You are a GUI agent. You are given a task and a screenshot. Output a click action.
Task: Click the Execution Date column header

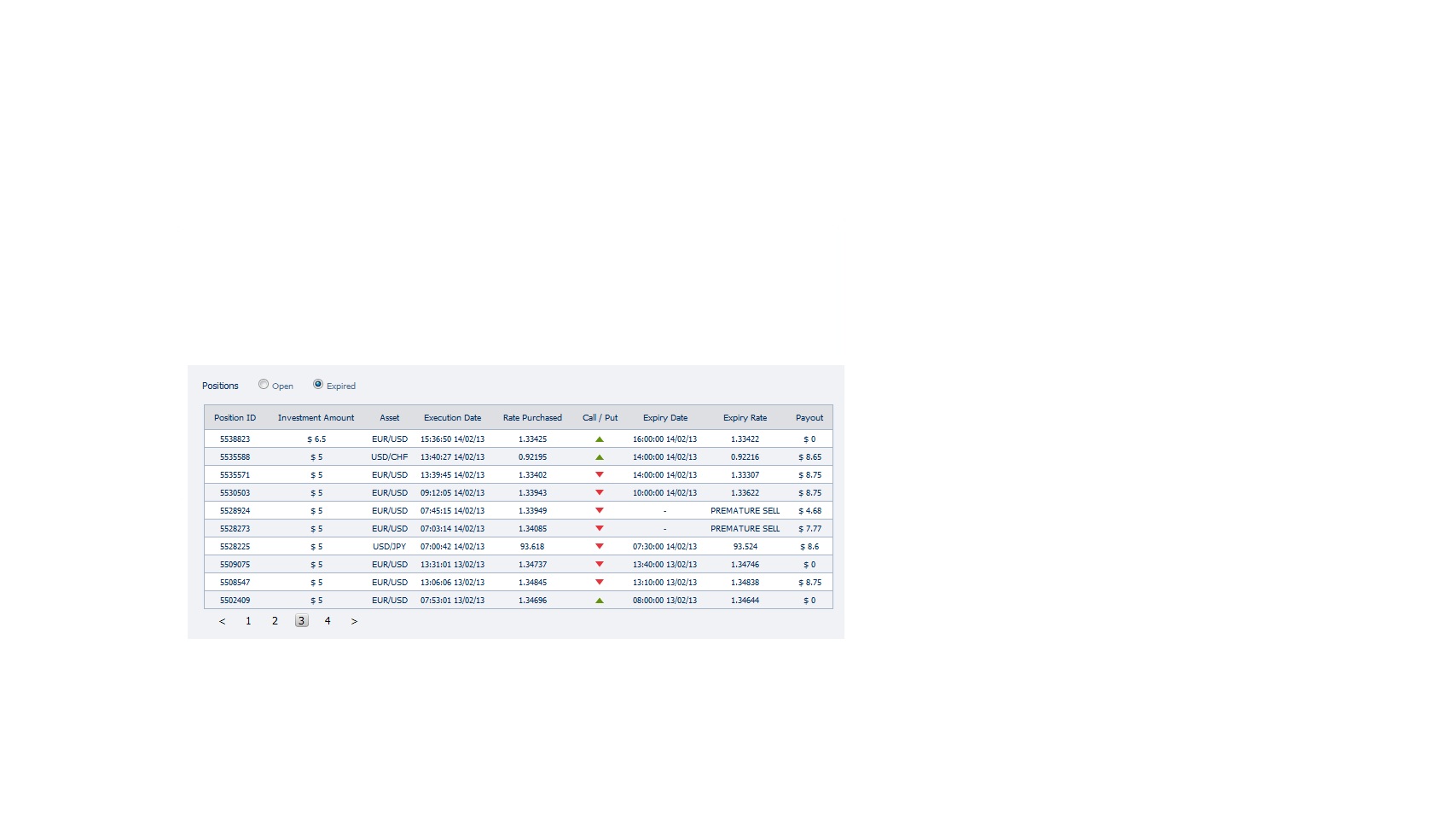point(452,418)
